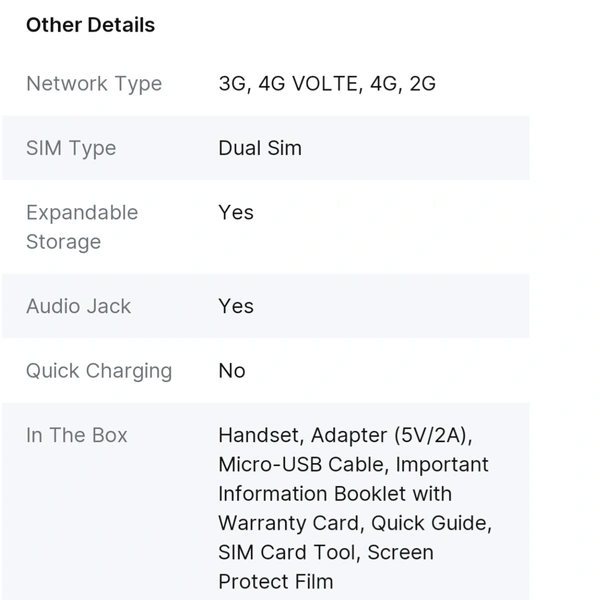This screenshot has width=600, height=600.
Task: Select the "Expandable Storage" label
Action: click(82, 227)
